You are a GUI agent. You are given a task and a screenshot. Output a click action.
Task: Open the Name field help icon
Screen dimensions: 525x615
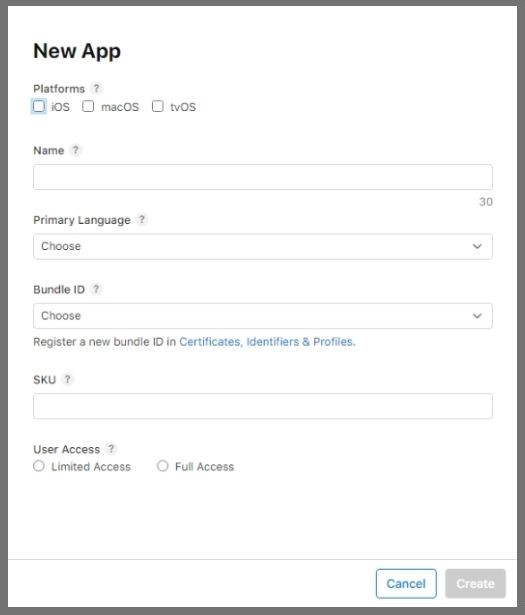tap(75, 150)
